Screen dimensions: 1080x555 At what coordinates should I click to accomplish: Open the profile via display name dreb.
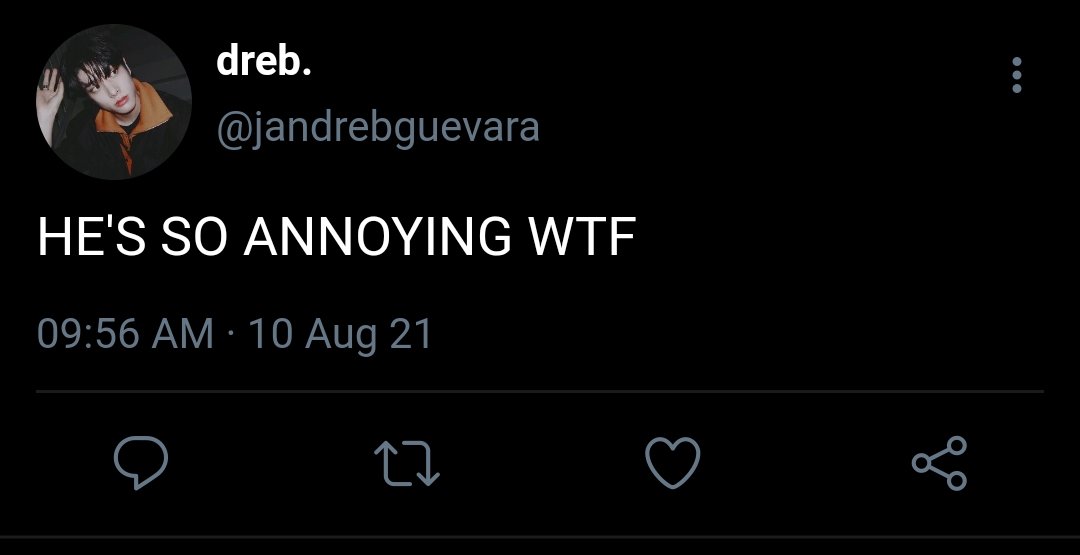point(264,62)
